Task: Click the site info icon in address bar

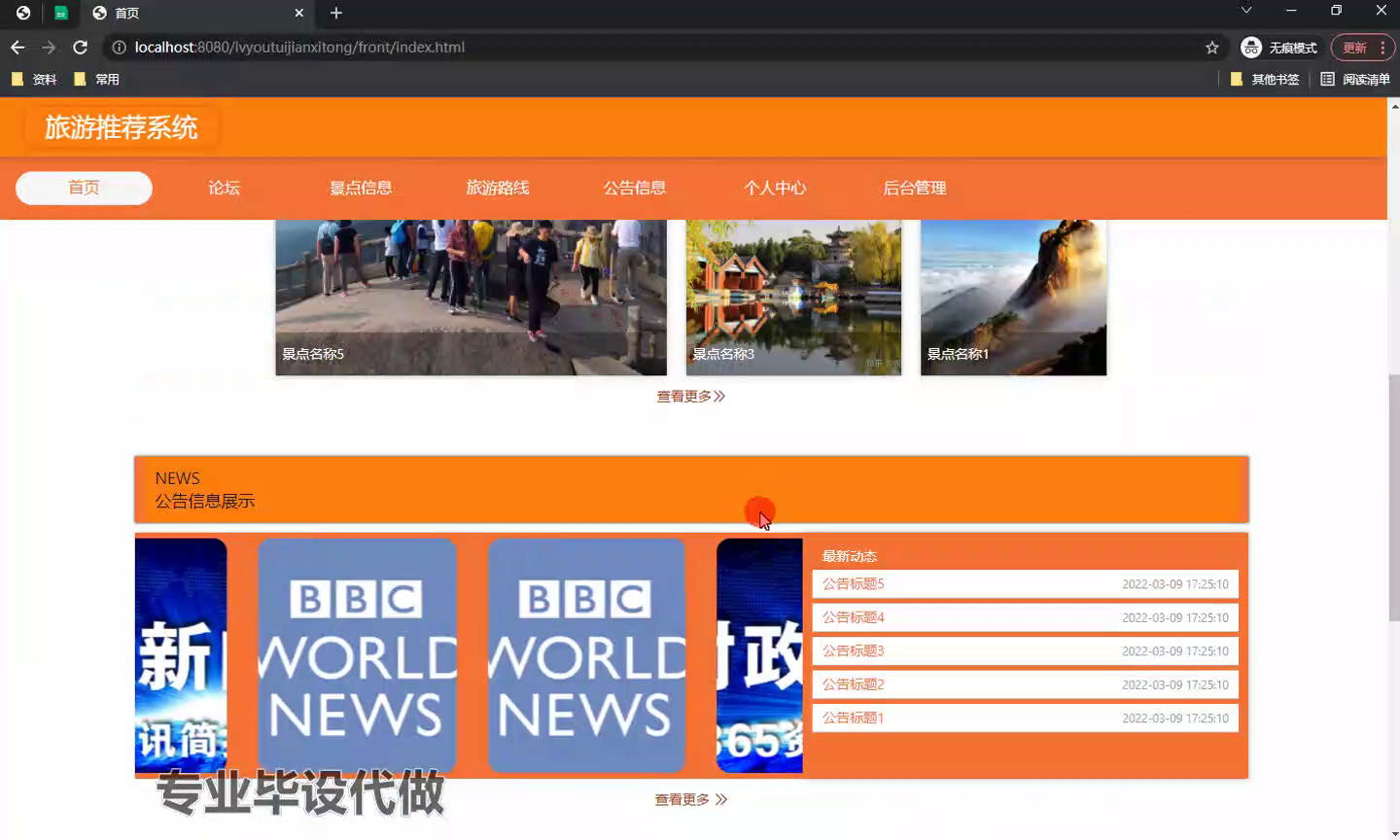Action: (x=119, y=47)
